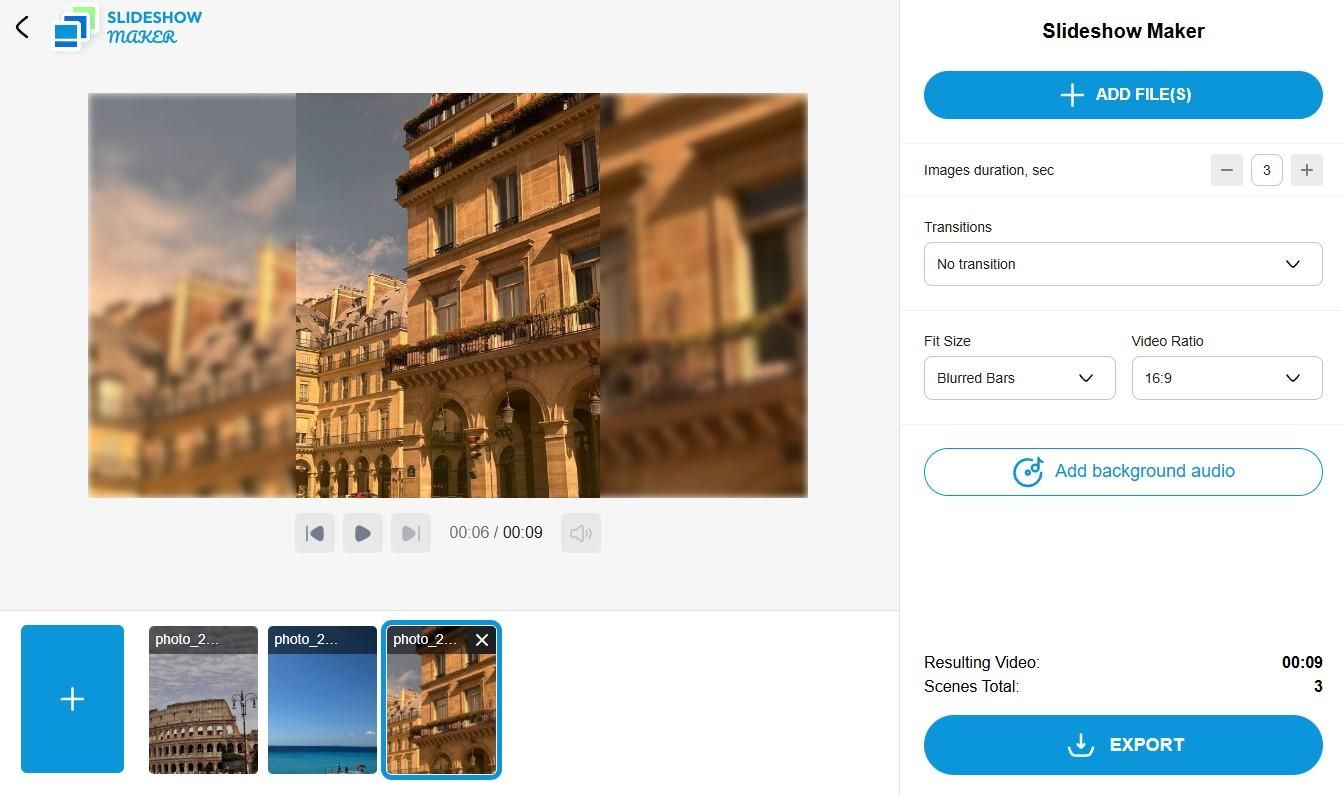Open the Transitions dropdown
The image size is (1342, 796).
click(1123, 264)
